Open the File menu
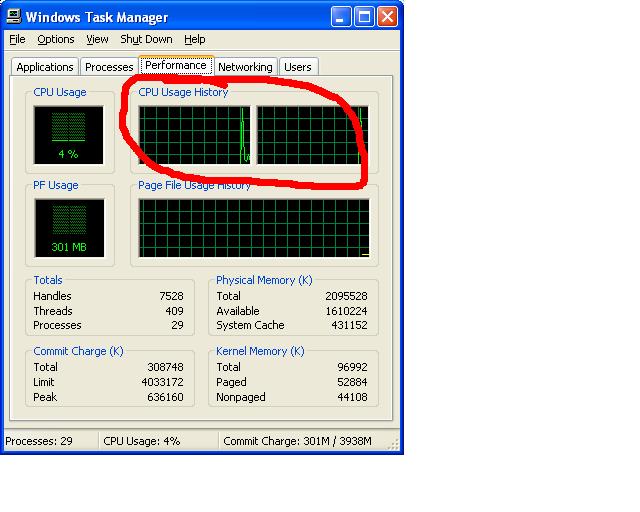Viewport: 640px width, 512px height. pyautogui.click(x=17, y=39)
